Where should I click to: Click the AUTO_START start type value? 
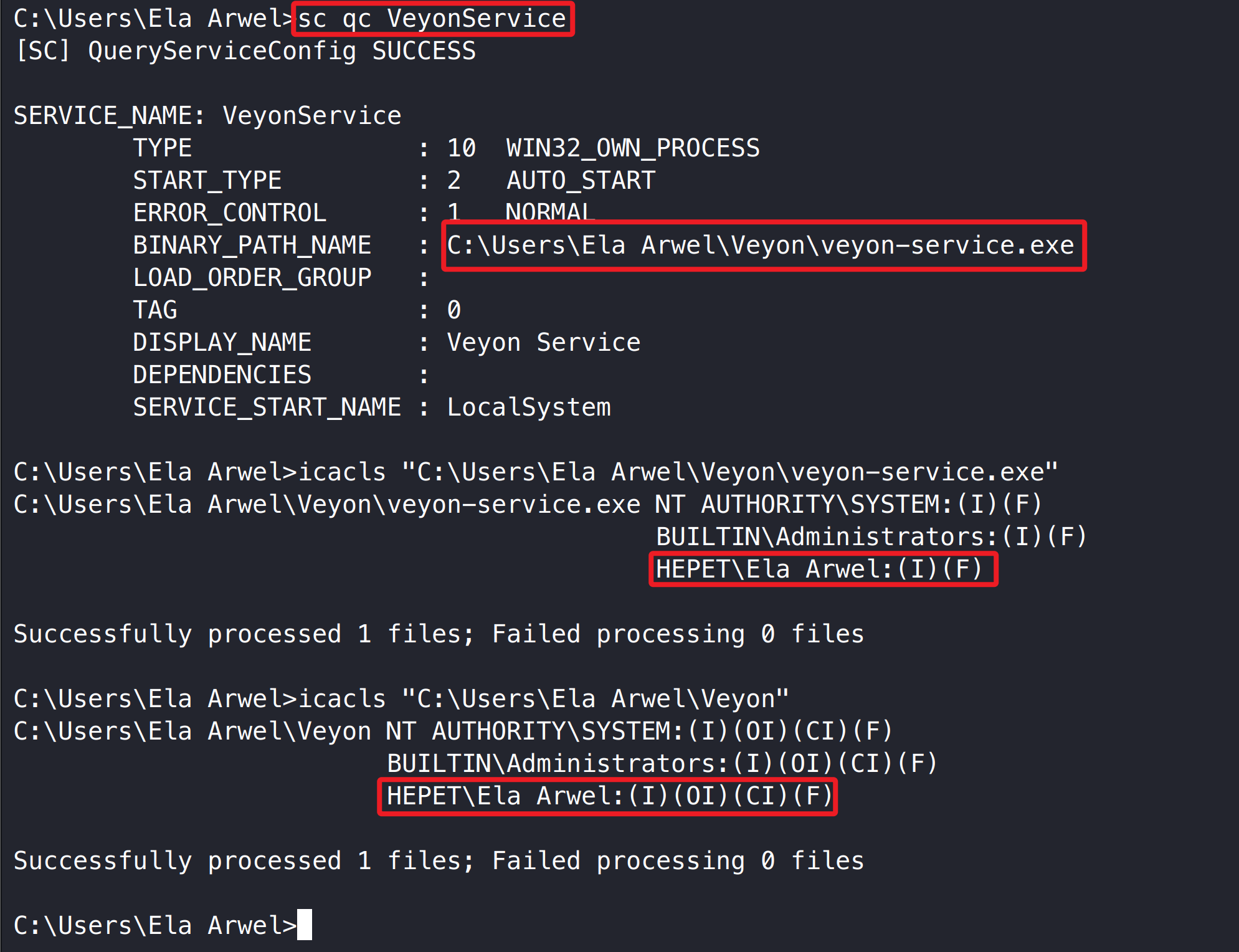581,181
